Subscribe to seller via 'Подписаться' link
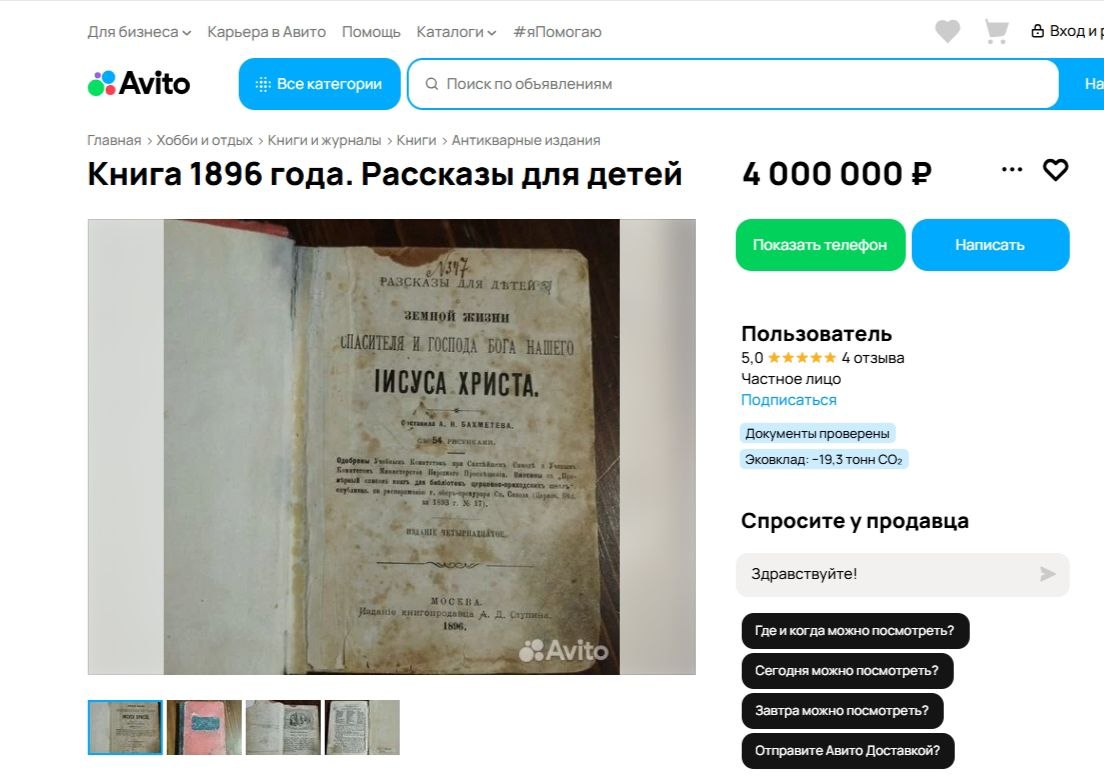This screenshot has height=776, width=1104. coord(789,399)
